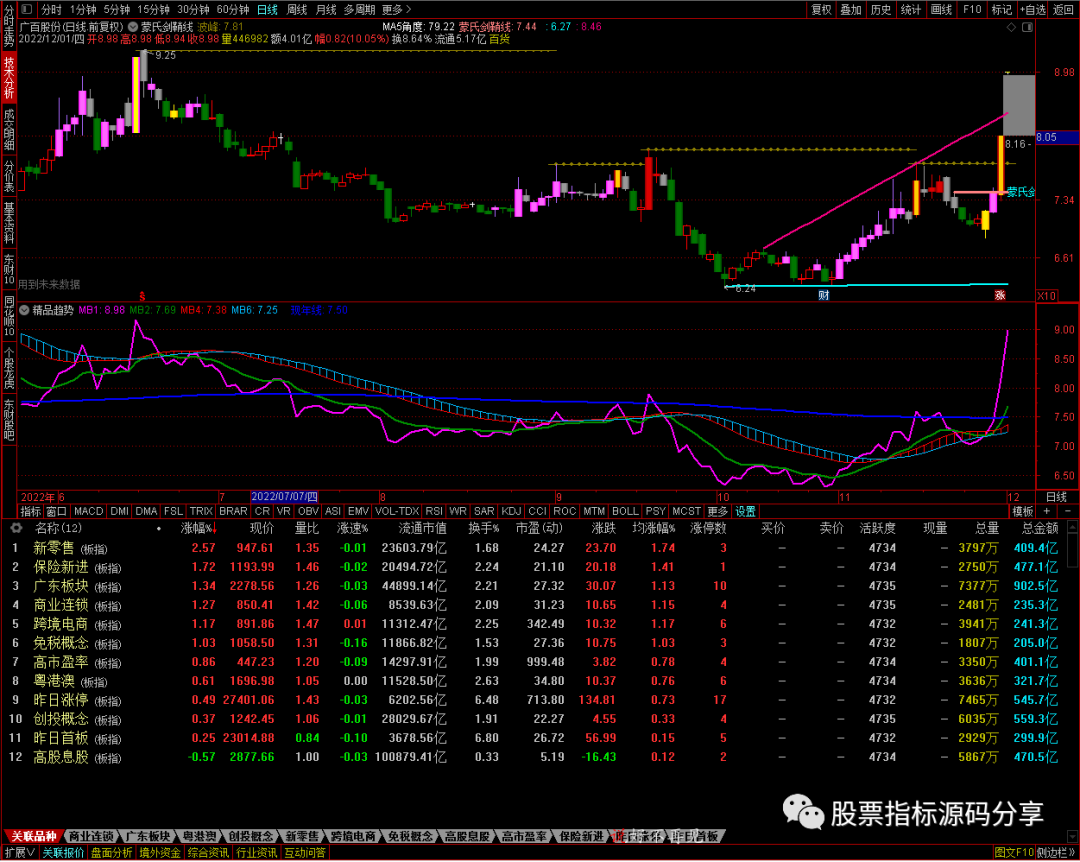Viewport: 1080px width, 862px height.
Task: Expand the 更多 periods menu at the top
Action: [x=396, y=10]
